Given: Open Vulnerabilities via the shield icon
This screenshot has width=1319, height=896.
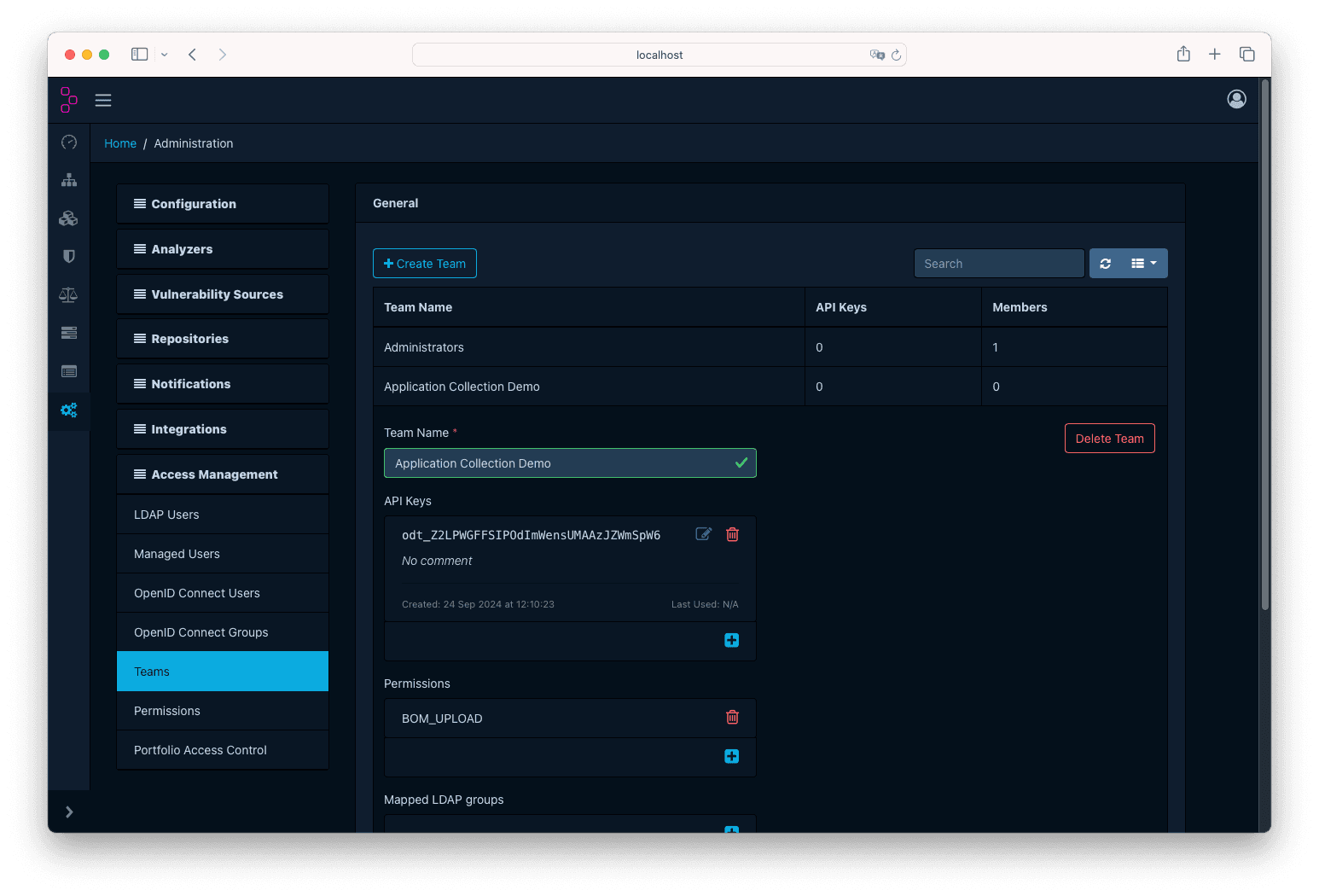Looking at the screenshot, I should pos(68,256).
